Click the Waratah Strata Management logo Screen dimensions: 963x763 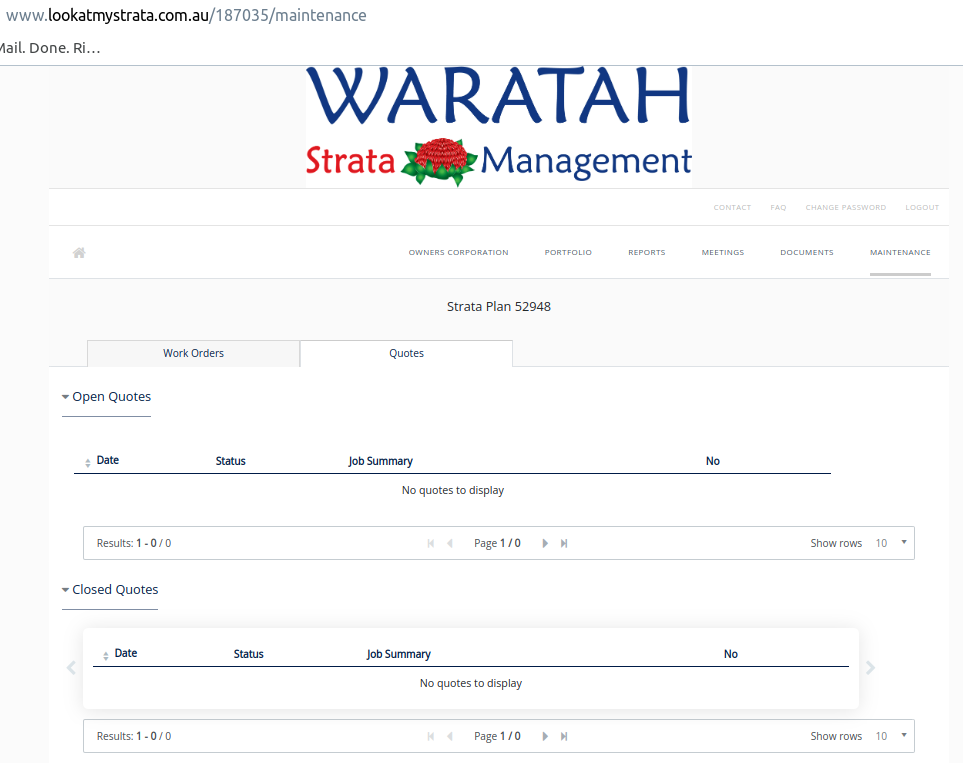click(499, 127)
